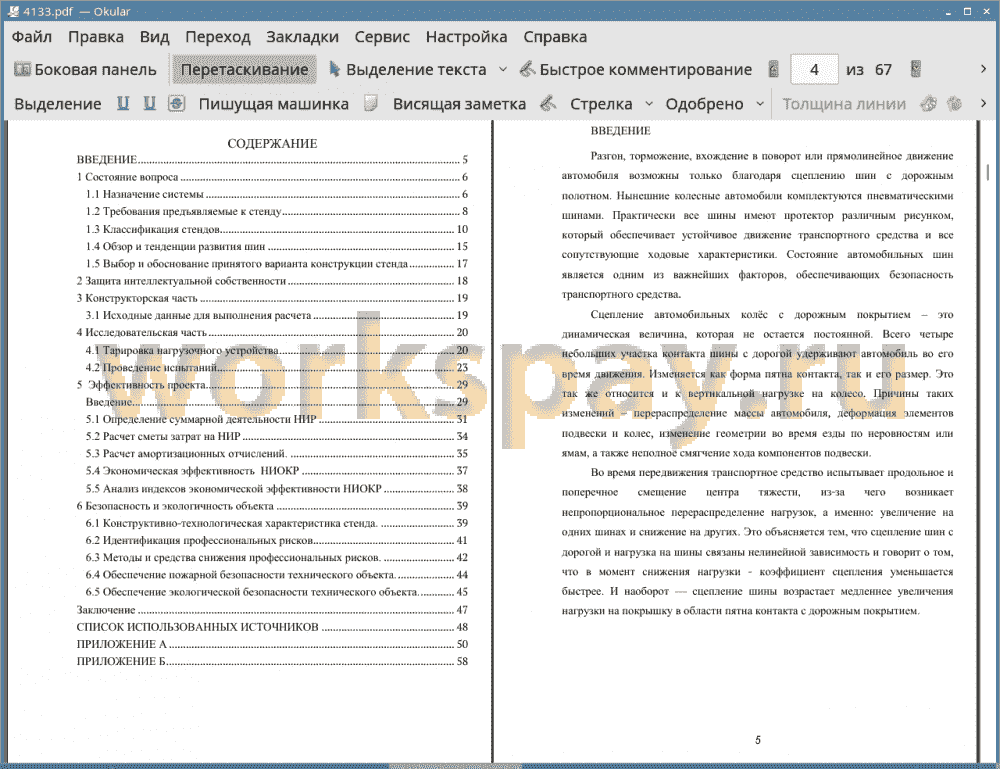Viewport: 1000px width, 769px height.
Task: Expand the Одобрено stamp dropdown
Action: (760, 104)
